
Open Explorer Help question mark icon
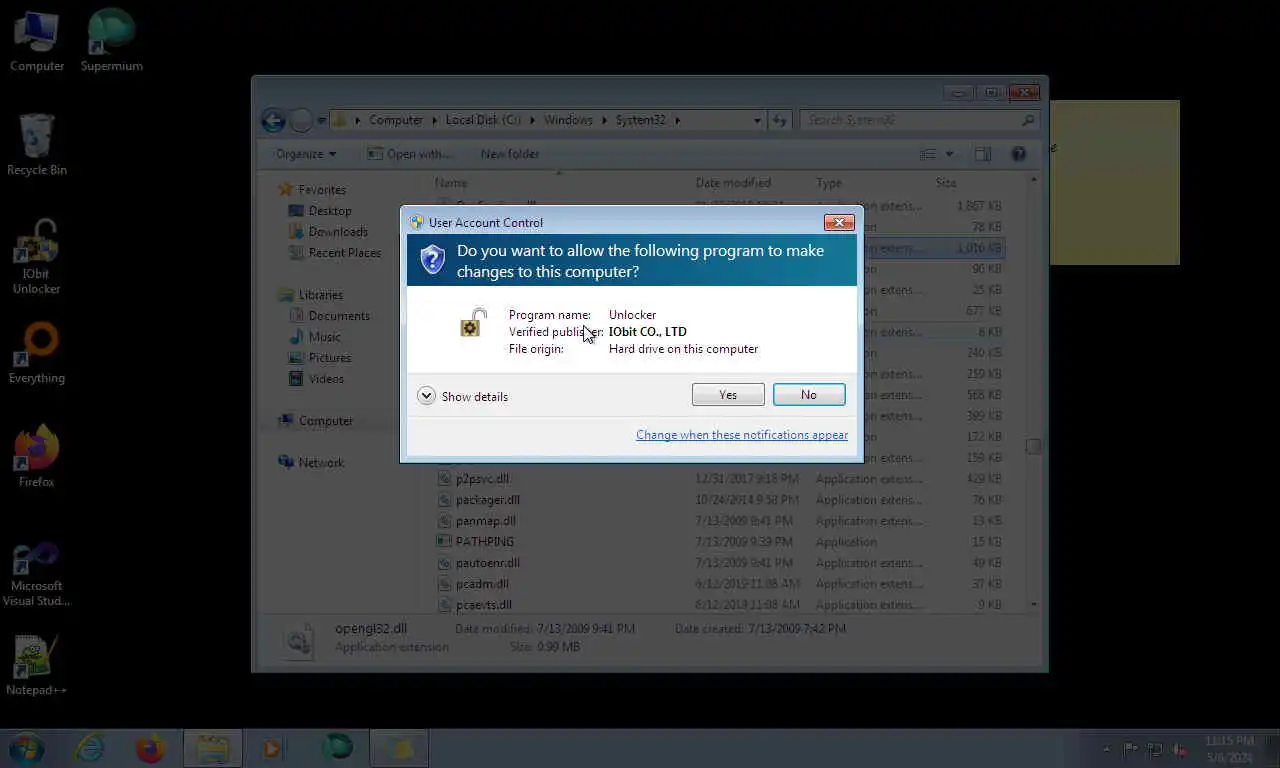click(x=1018, y=154)
